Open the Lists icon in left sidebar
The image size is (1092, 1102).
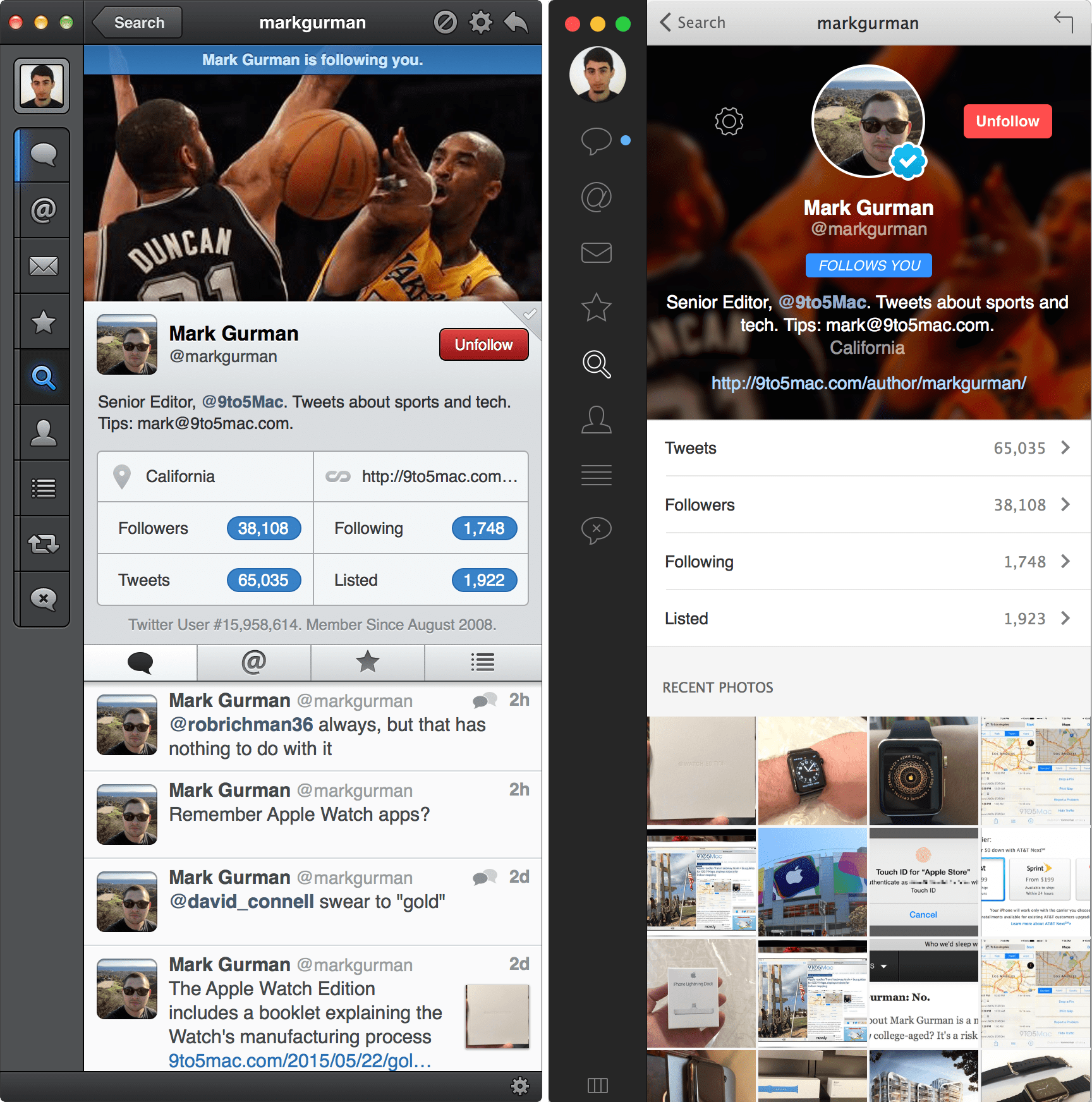(x=42, y=487)
